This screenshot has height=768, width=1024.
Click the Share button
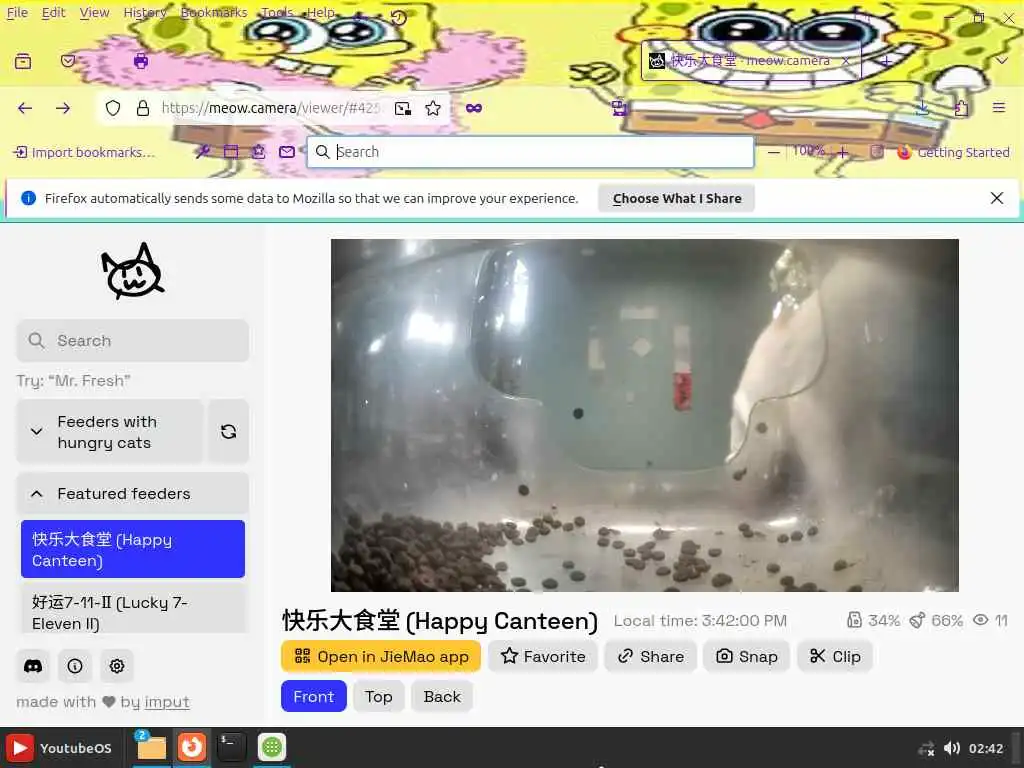point(650,656)
